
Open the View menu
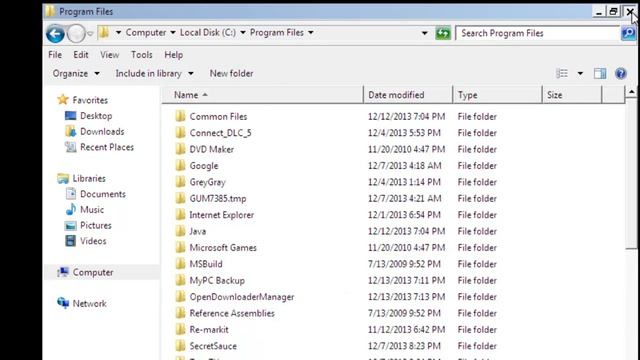pyautogui.click(x=109, y=55)
